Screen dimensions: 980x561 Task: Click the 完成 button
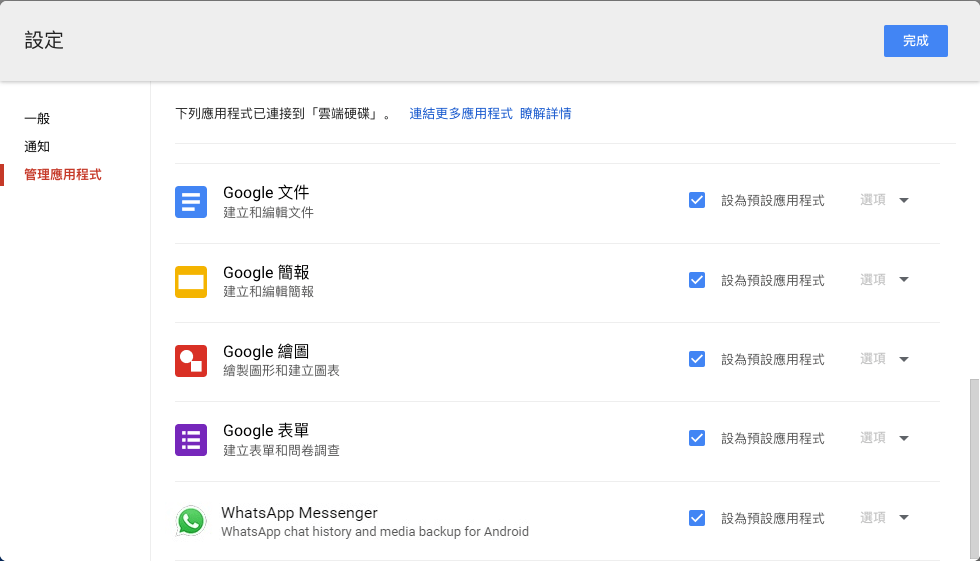coord(916,41)
